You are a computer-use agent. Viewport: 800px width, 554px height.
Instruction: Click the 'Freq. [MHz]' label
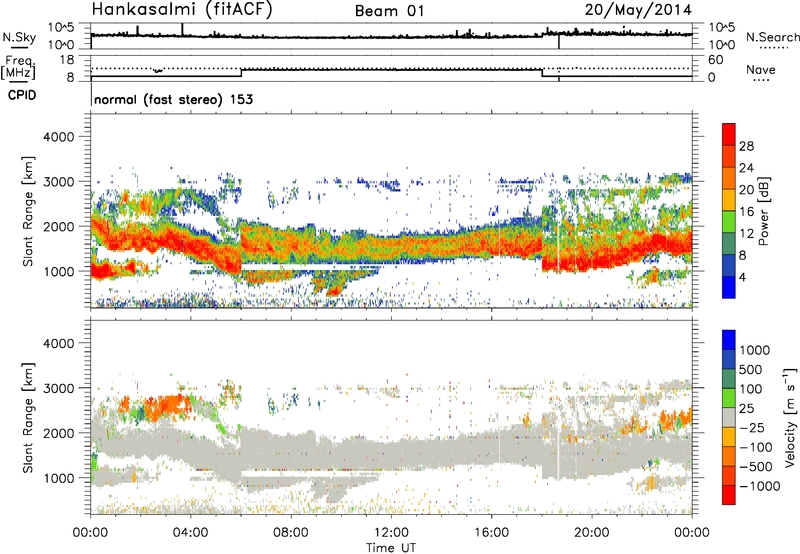coord(20,67)
